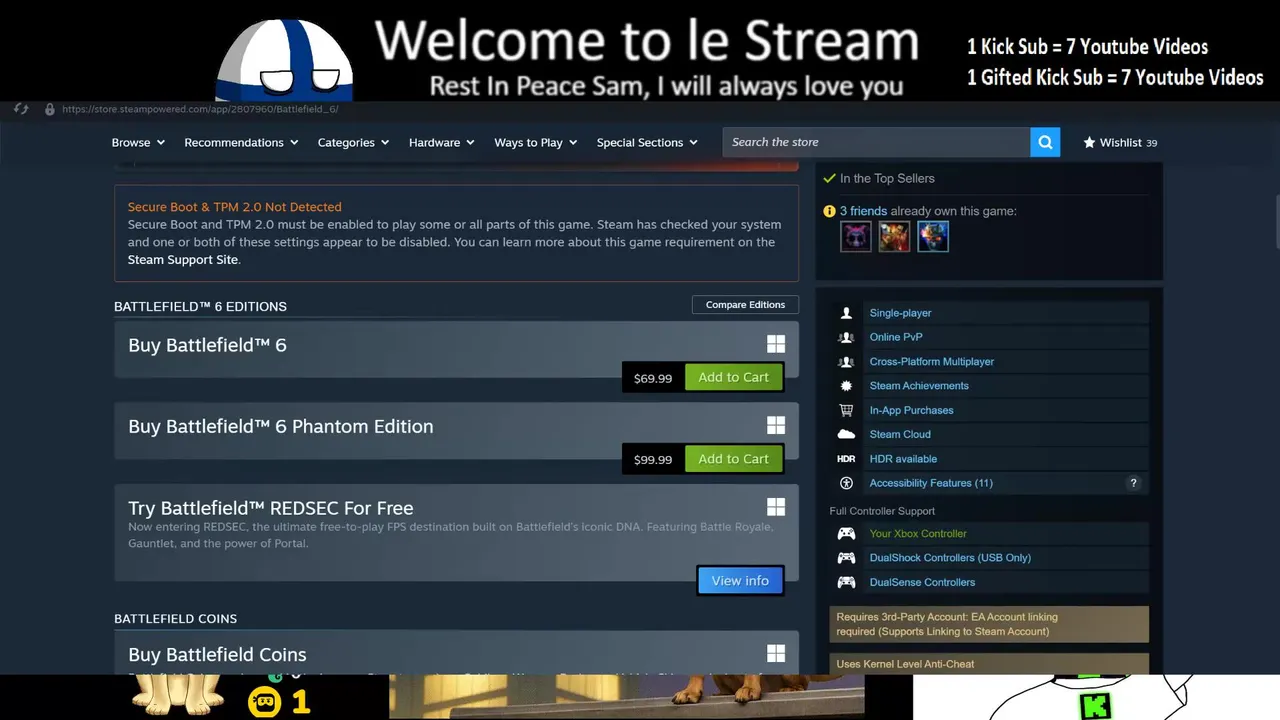Open Accessibility Features (11) link
The width and height of the screenshot is (1280, 720).
931,483
